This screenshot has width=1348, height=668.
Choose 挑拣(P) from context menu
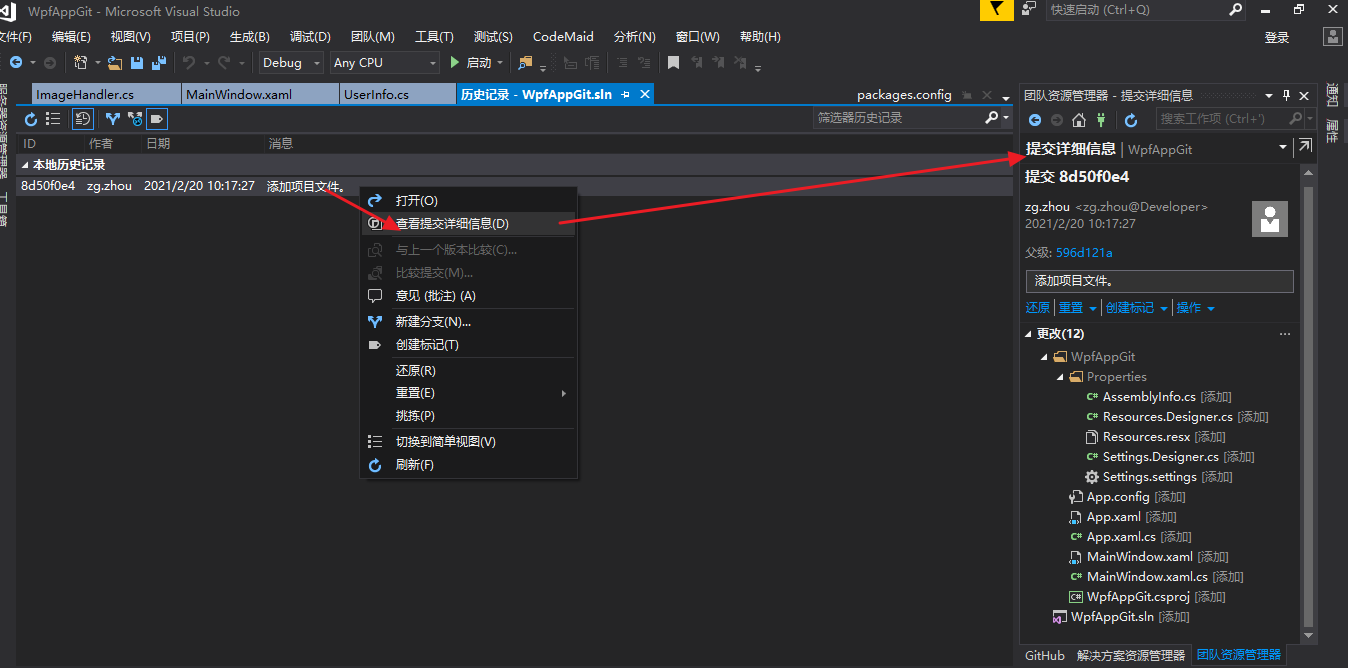coord(468,415)
